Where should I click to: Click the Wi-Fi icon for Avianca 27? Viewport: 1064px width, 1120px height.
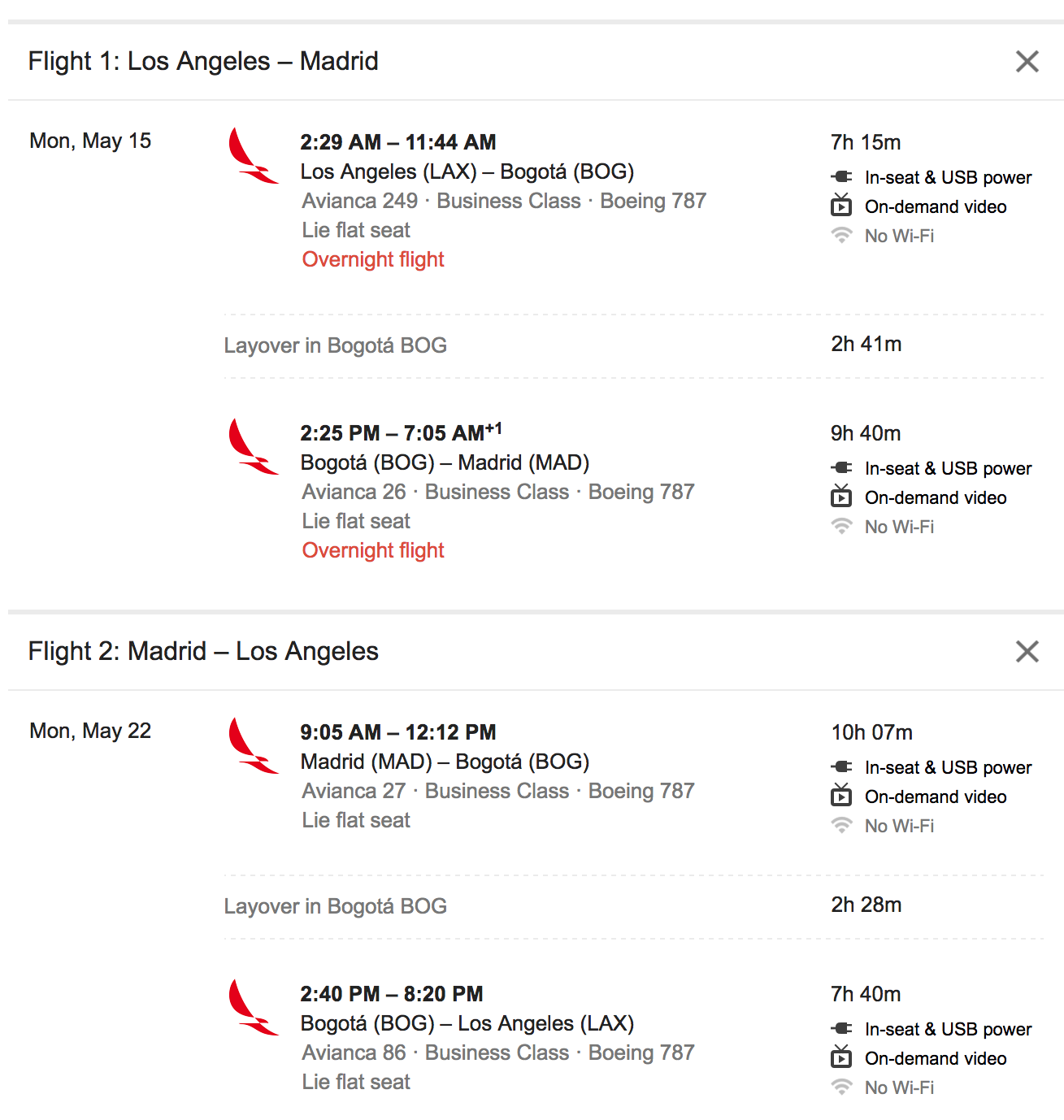841,826
